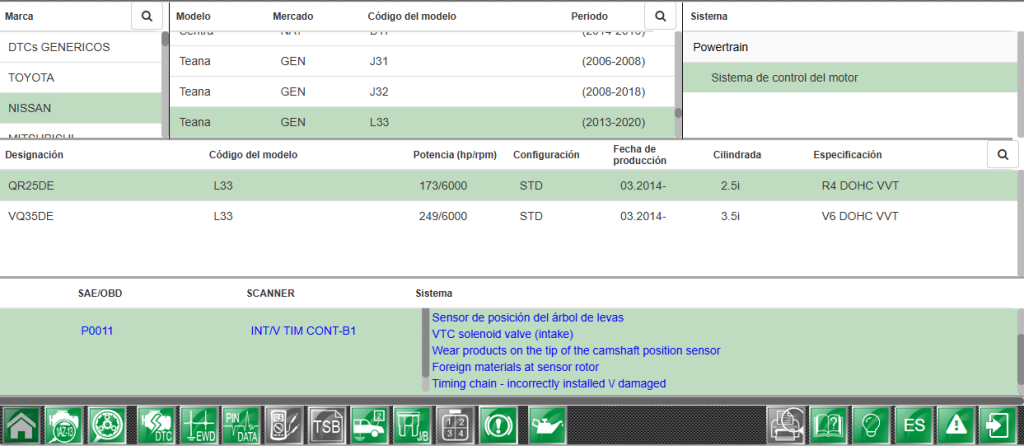The image size is (1024, 446).
Task: Open the DTC trouble codes icon
Action: 156,425
